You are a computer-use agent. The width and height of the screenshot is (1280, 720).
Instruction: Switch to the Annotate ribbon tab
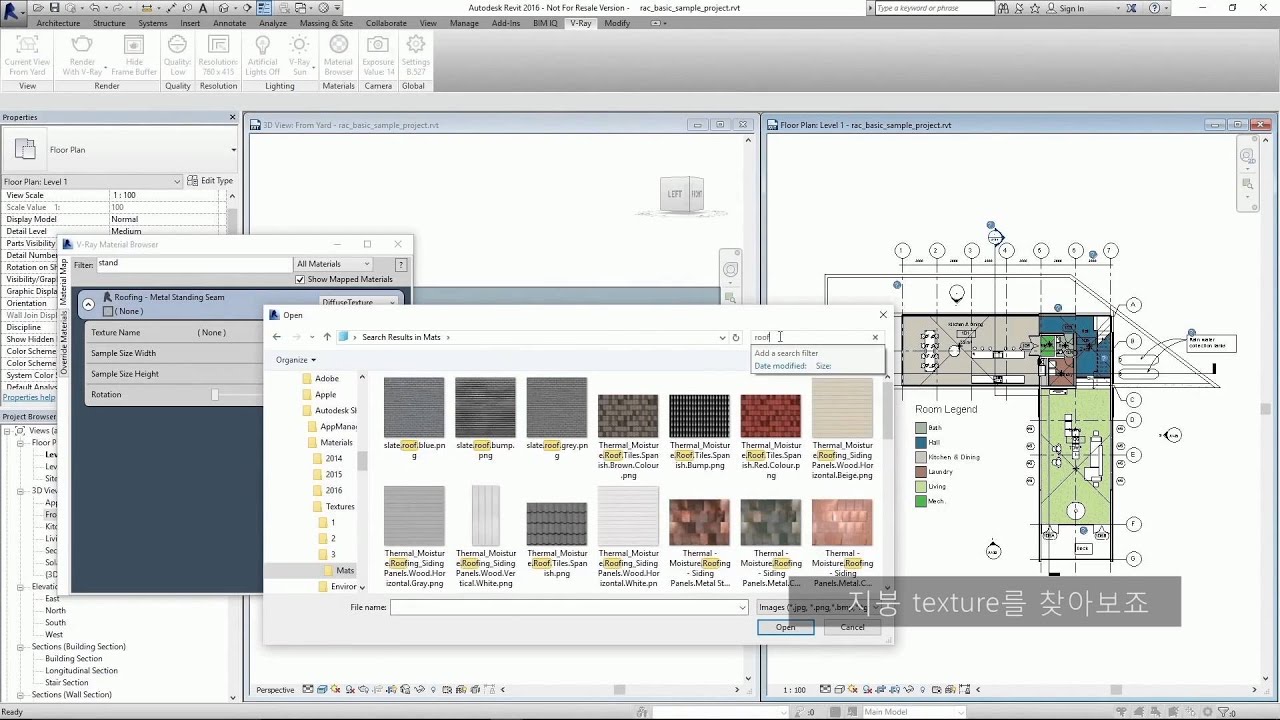pyautogui.click(x=230, y=23)
